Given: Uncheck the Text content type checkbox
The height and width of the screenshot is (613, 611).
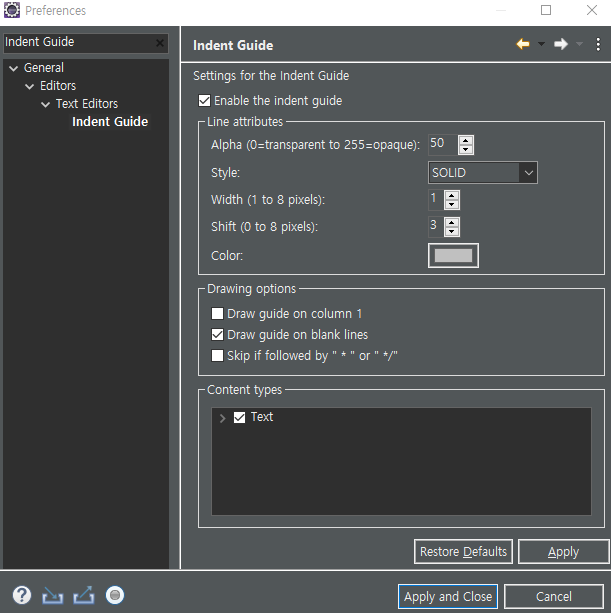Looking at the screenshot, I should tap(239, 418).
